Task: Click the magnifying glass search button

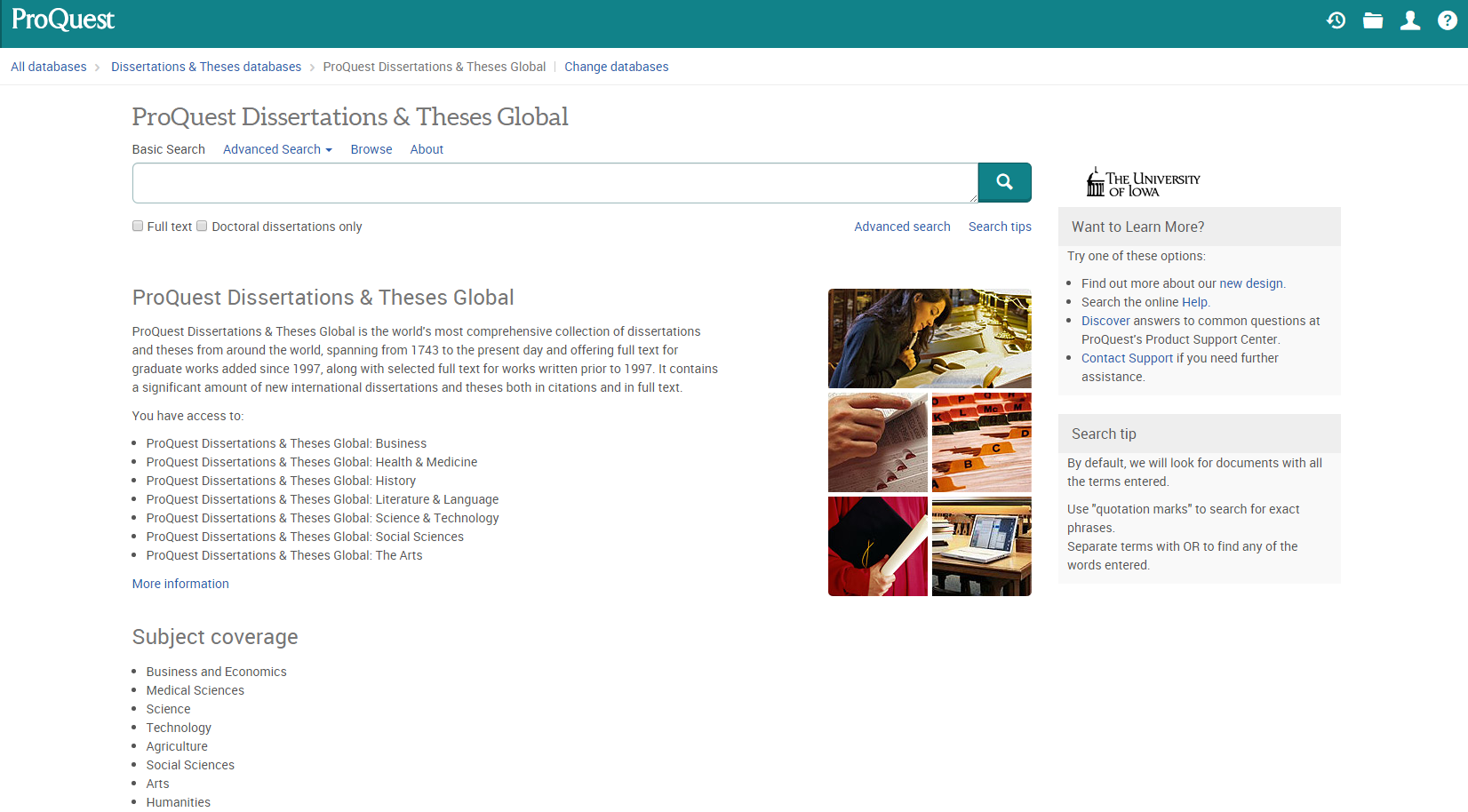Action: point(1005,182)
